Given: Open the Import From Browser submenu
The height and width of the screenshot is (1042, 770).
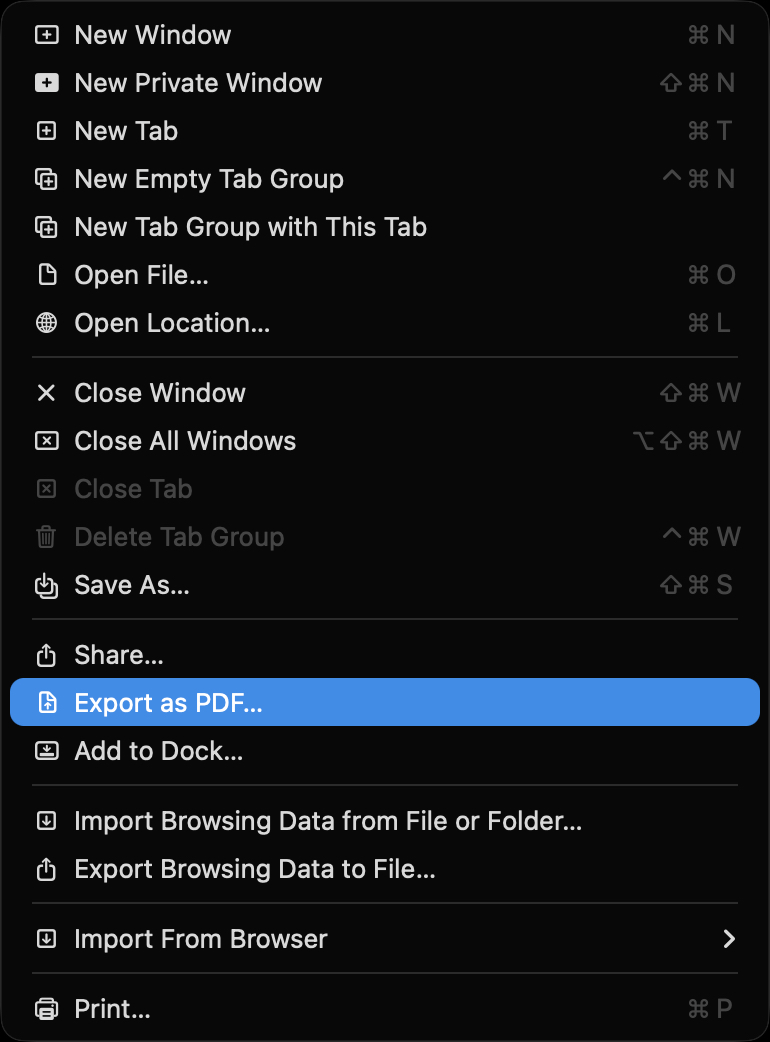Looking at the screenshot, I should click(201, 939).
